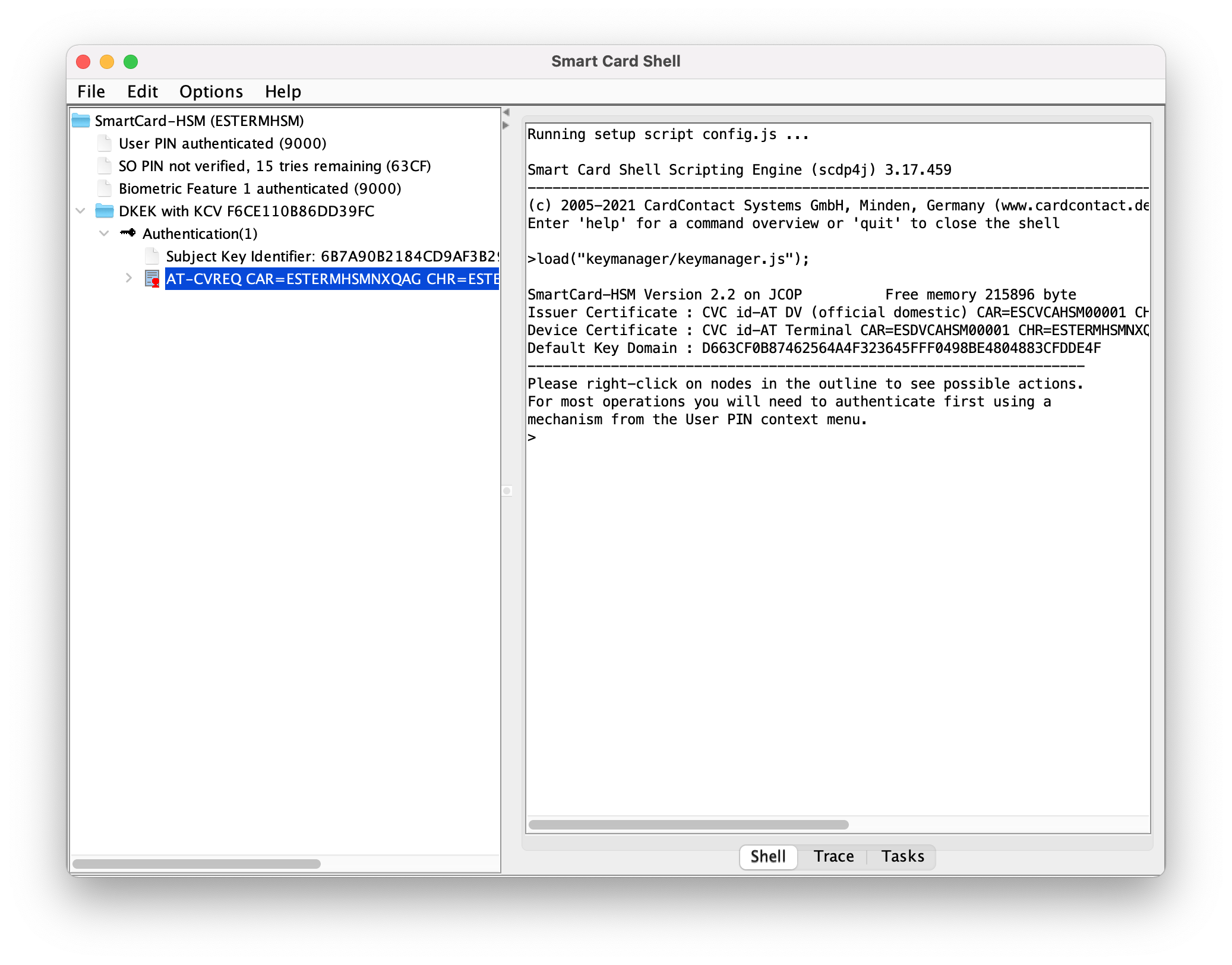This screenshot has height=965, width=1232.
Task: Click the load("keymanager/keymanager.js") command text
Action: pyautogui.click(x=673, y=259)
